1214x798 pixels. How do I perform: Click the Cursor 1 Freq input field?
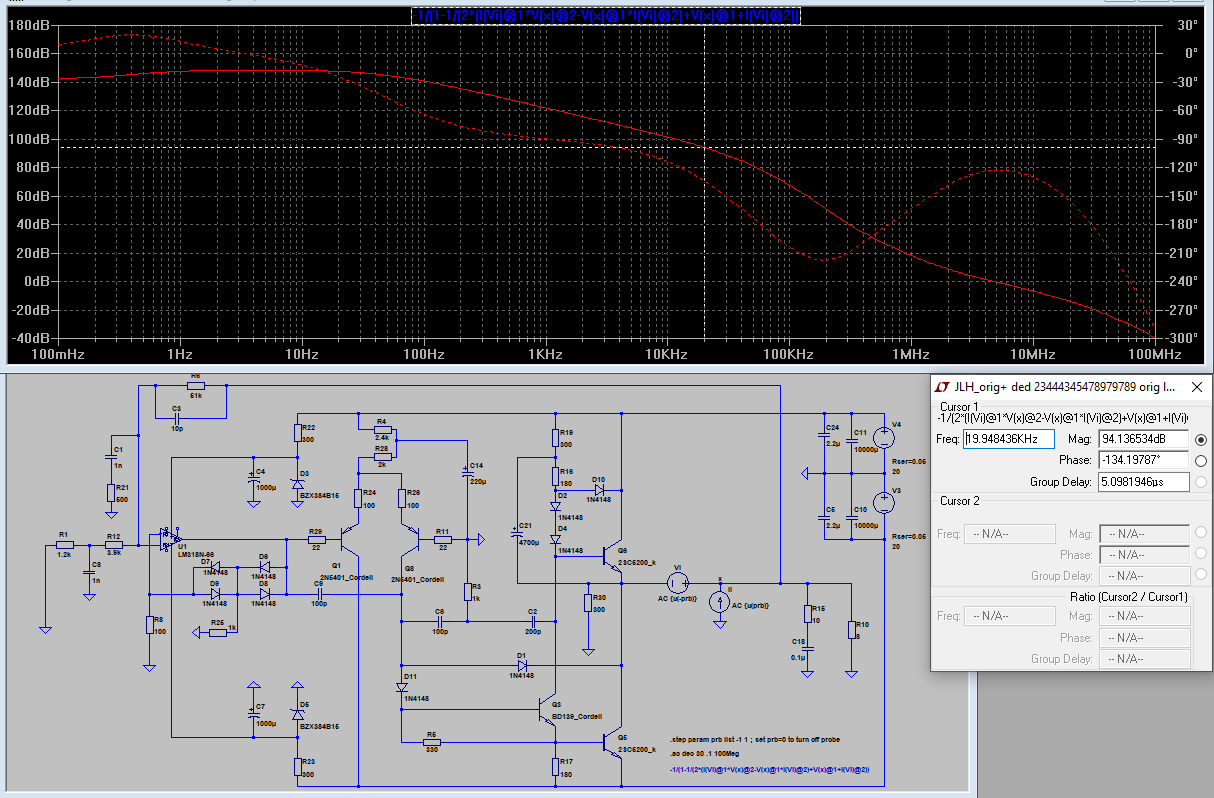(1009, 439)
